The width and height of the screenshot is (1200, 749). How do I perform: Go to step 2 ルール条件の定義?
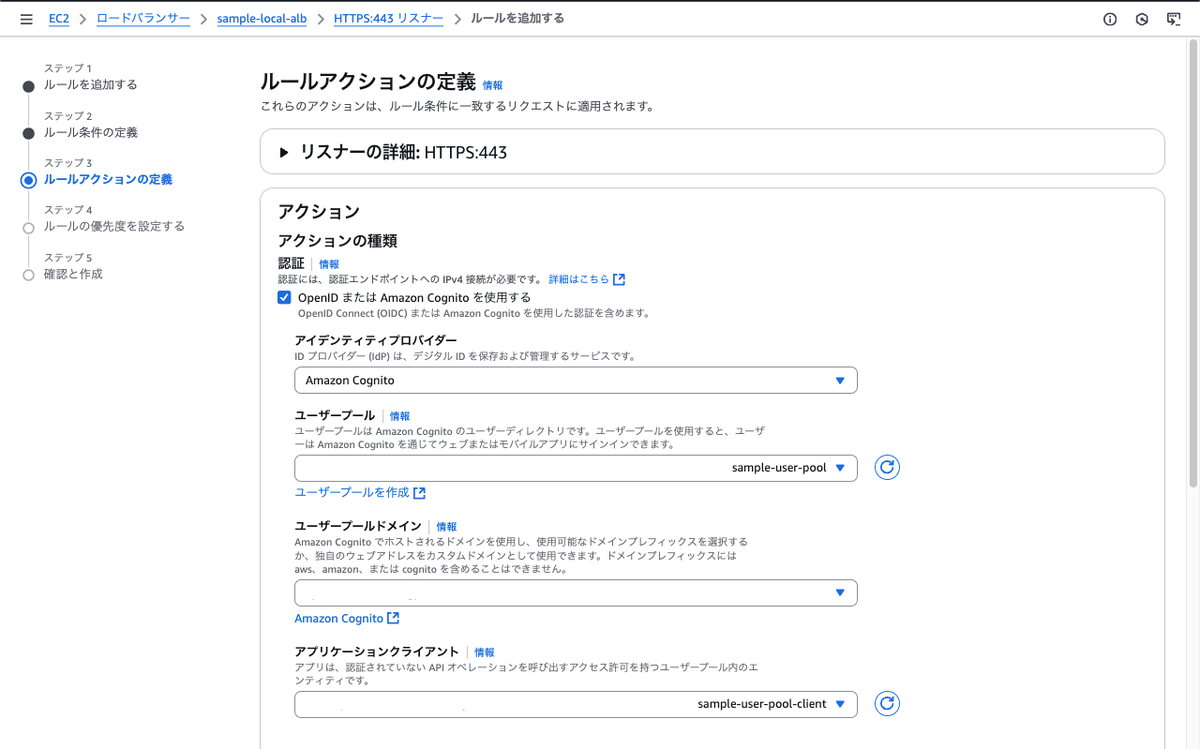click(91, 132)
